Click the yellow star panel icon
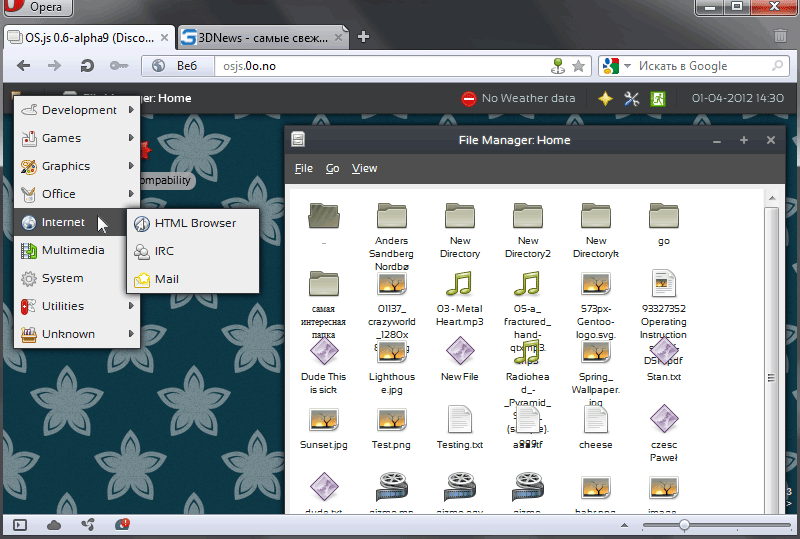The height and width of the screenshot is (539, 800). click(x=605, y=99)
